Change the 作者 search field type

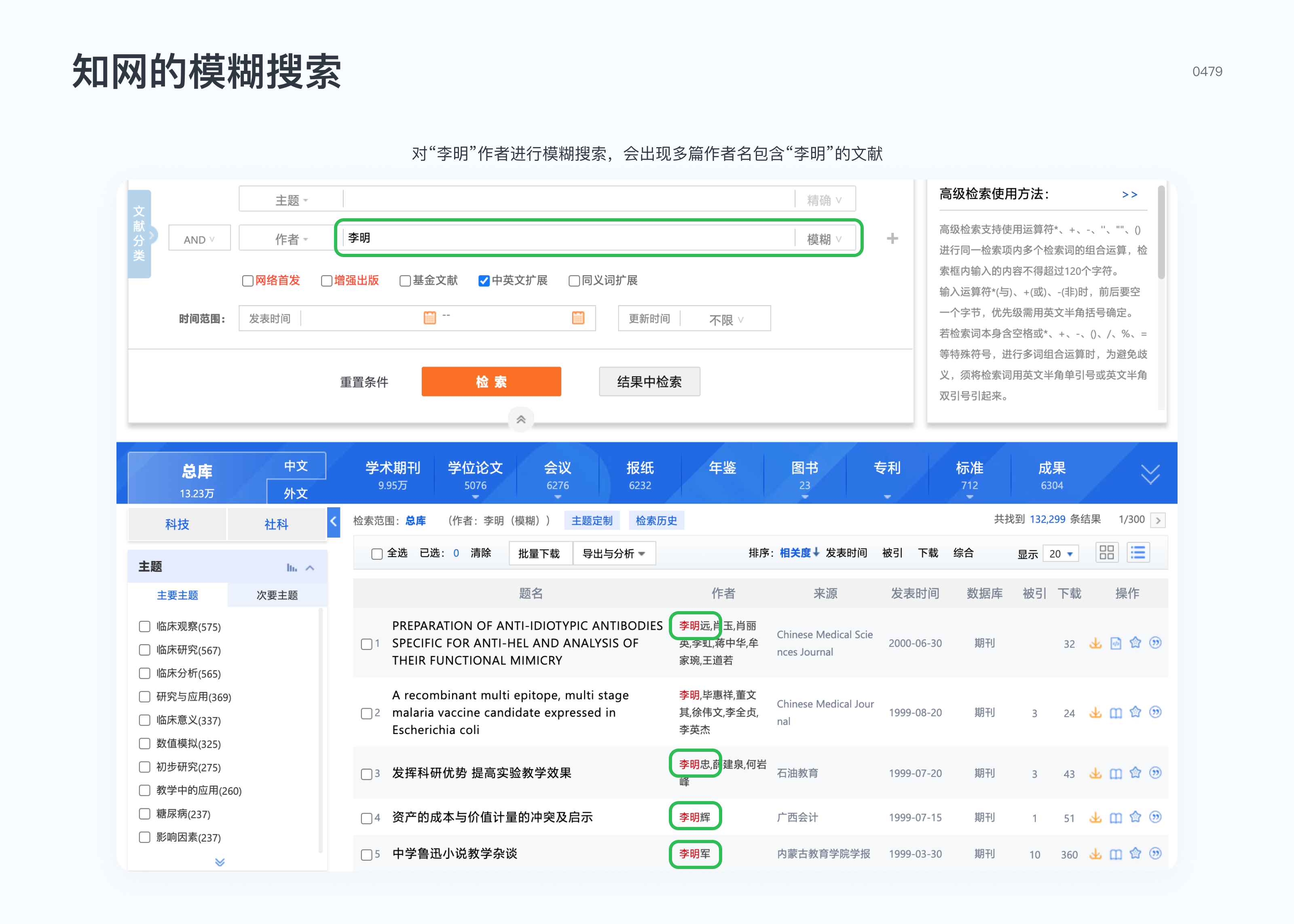point(291,239)
